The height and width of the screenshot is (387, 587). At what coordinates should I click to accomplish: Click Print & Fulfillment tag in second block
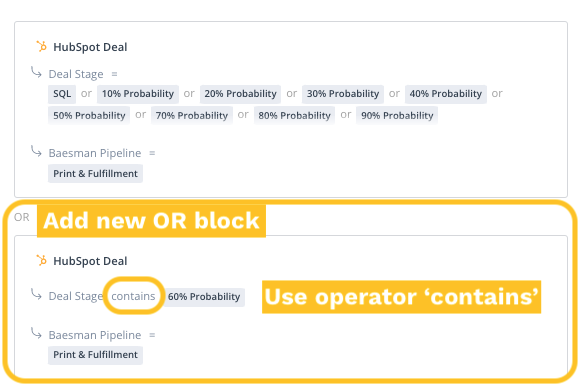(95, 355)
